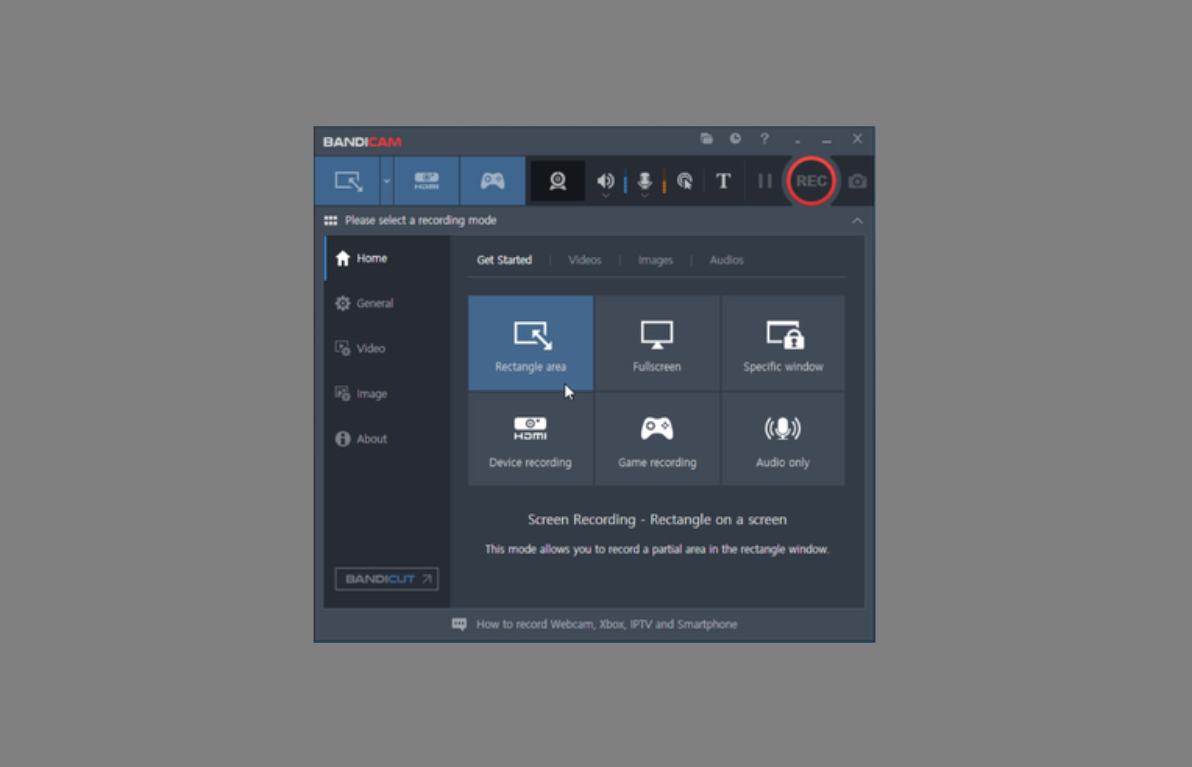
Task: Choose the Game recording tile
Action: (x=657, y=439)
